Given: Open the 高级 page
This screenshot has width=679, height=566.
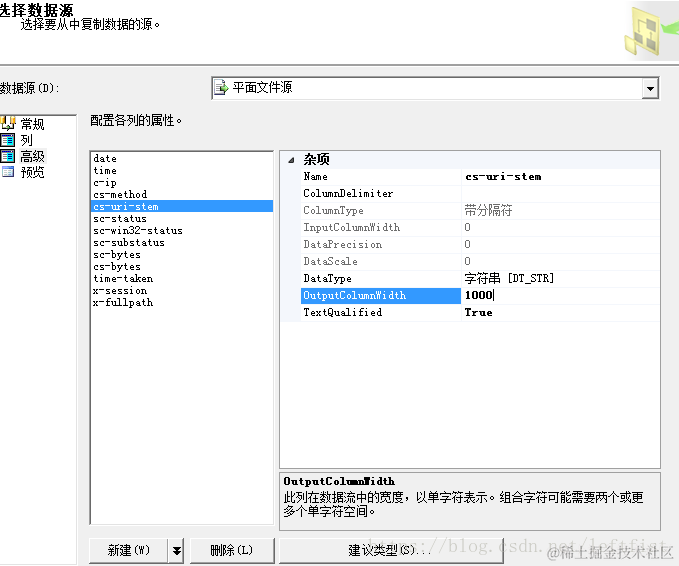Looking at the screenshot, I should (32, 156).
